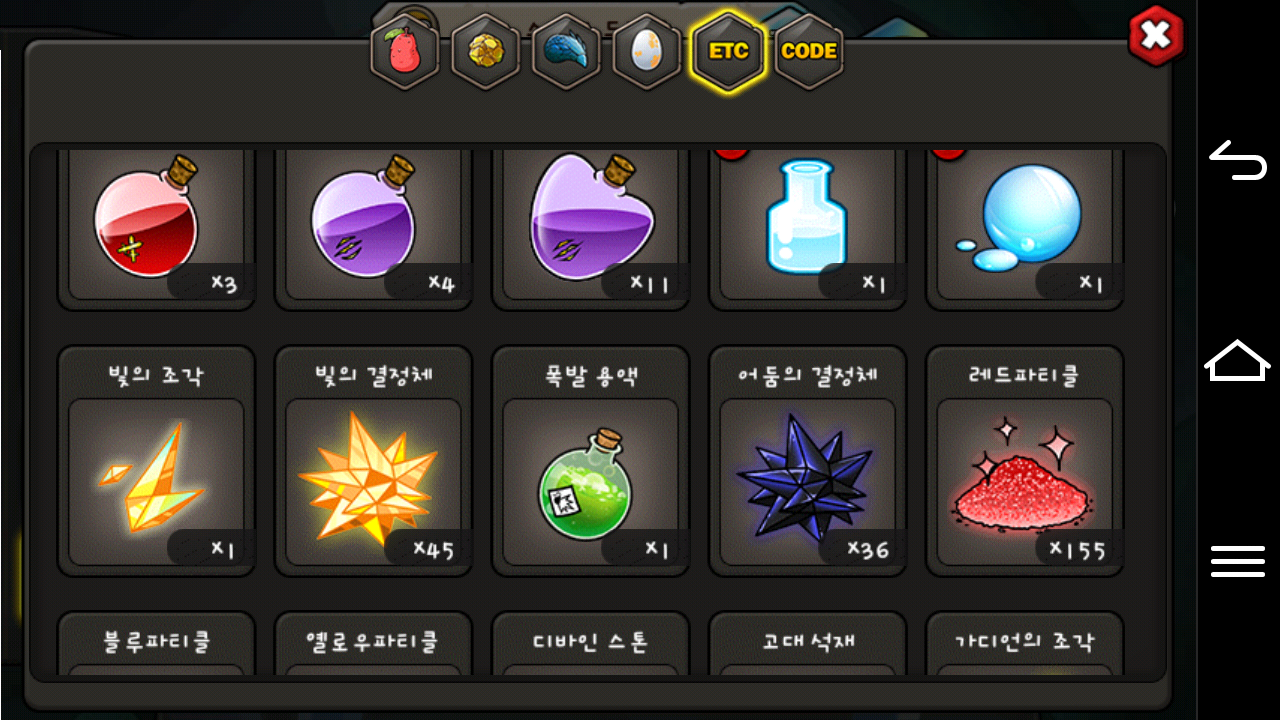
Task: Switch to the gold nugget tab
Action: pyautogui.click(x=486, y=52)
